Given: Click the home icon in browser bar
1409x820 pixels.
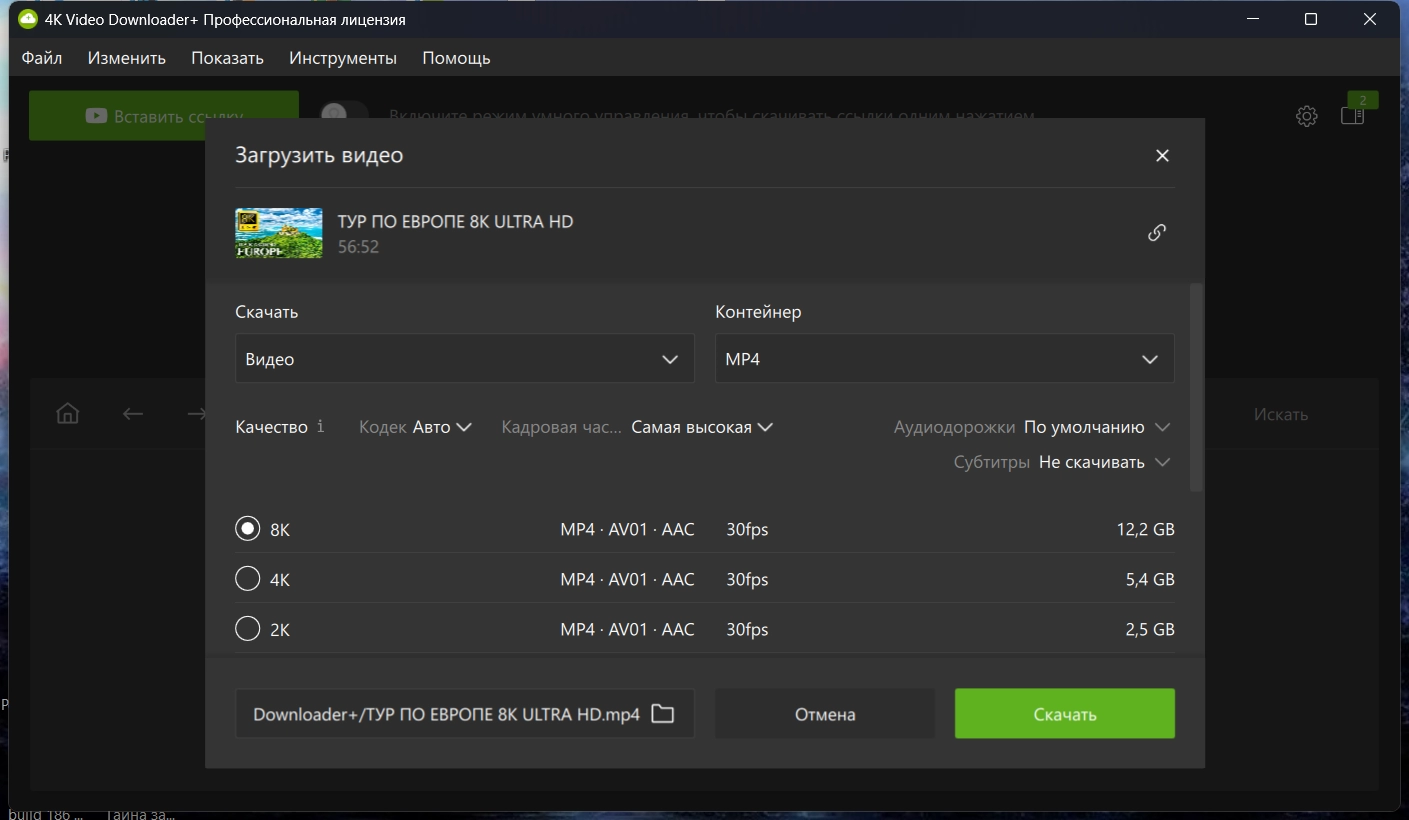Looking at the screenshot, I should [x=67, y=413].
